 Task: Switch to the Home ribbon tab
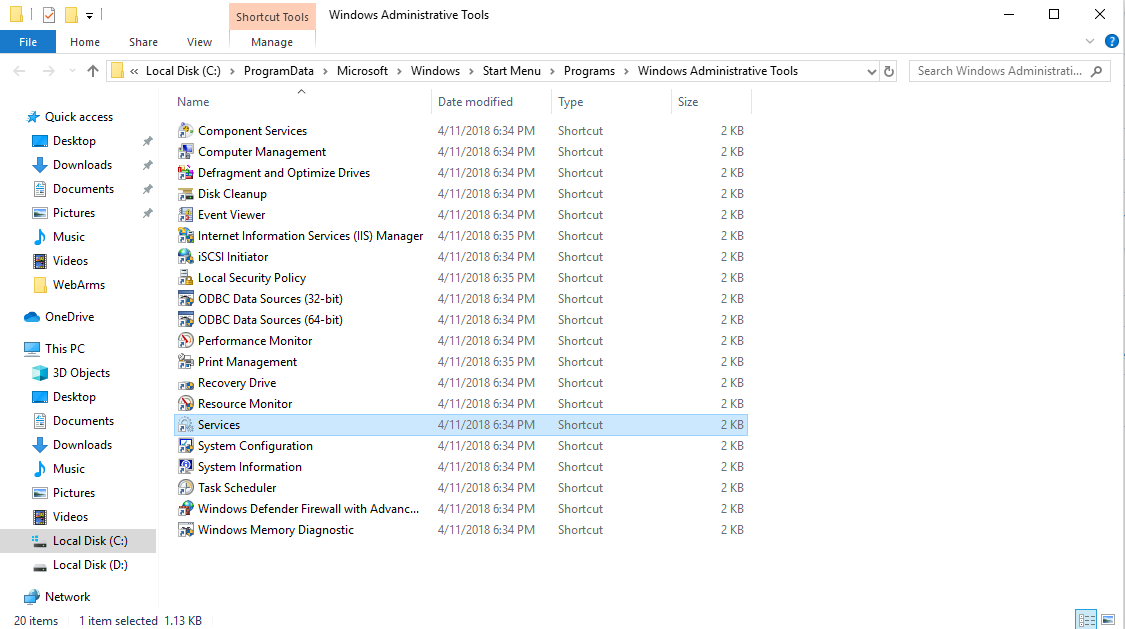pyautogui.click(x=85, y=42)
